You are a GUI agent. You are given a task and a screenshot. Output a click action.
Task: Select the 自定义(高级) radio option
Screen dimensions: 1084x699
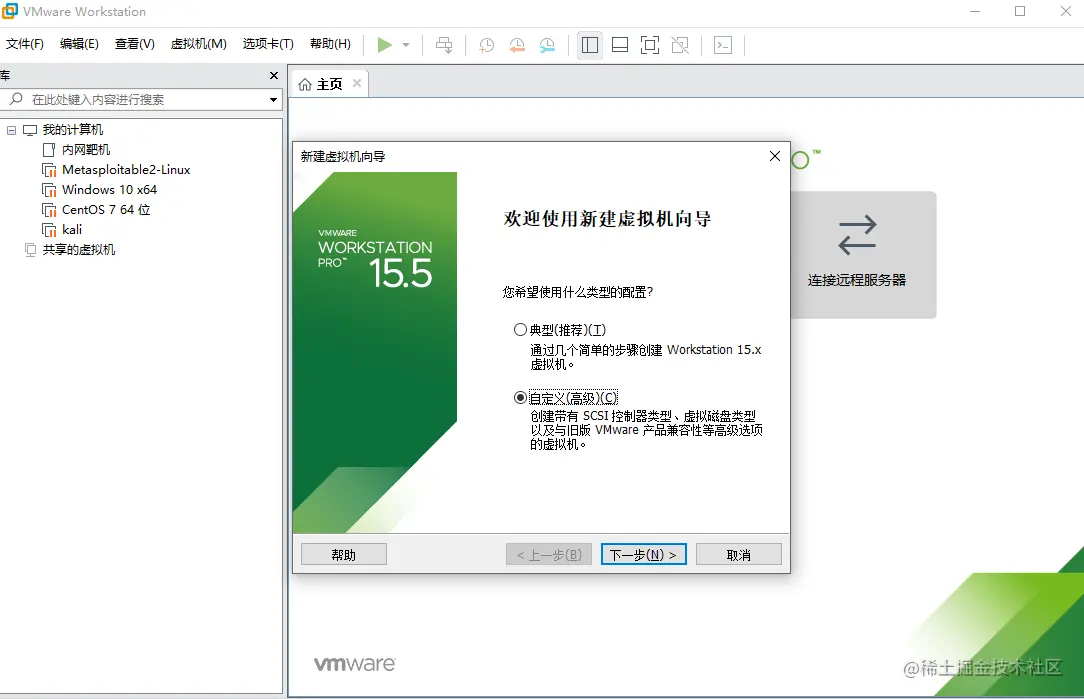520,398
